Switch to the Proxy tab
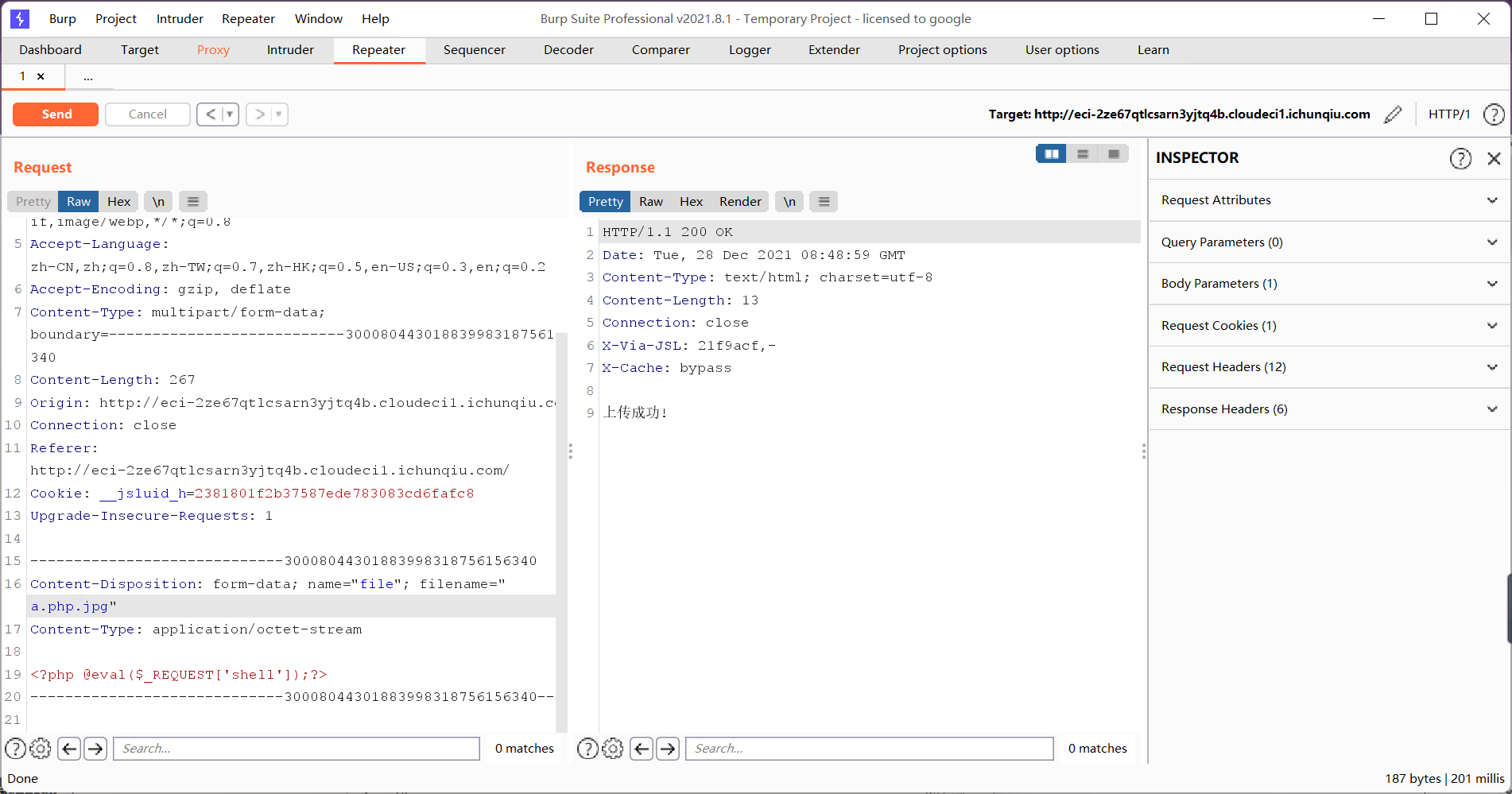This screenshot has height=794, width=1512. tap(213, 50)
